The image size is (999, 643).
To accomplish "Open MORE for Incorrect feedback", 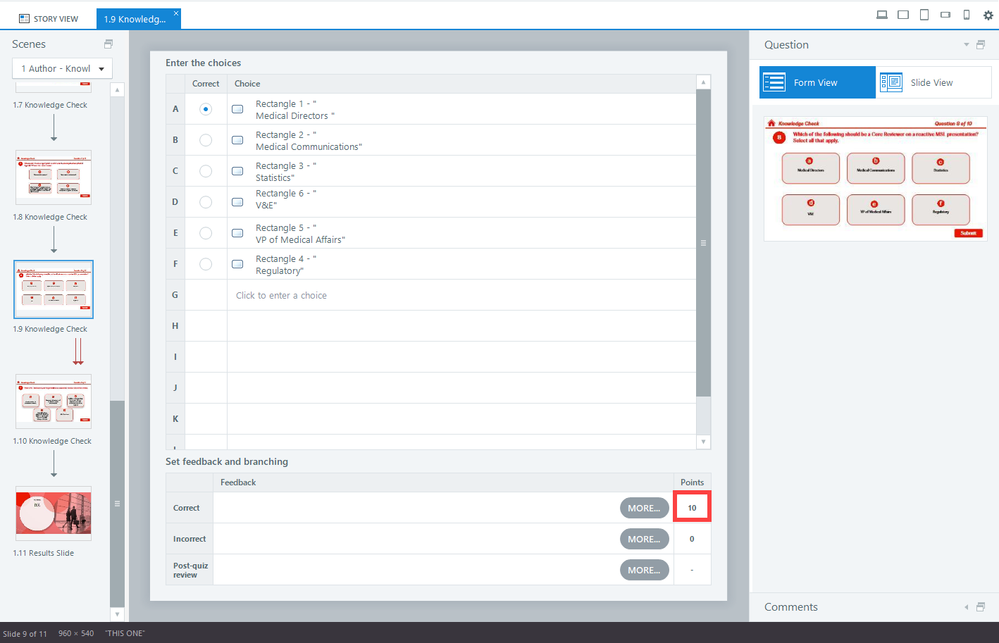I will (x=644, y=539).
